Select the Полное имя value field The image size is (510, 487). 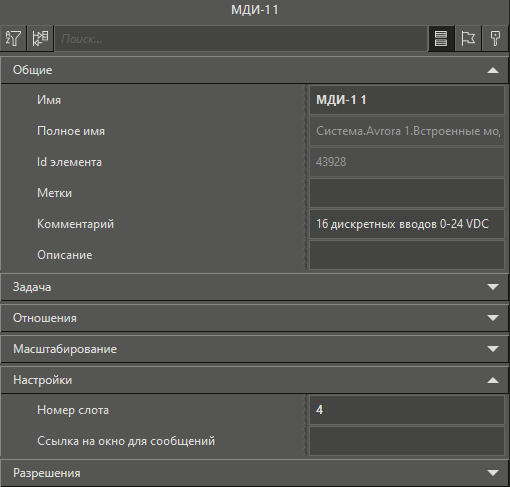click(407, 131)
